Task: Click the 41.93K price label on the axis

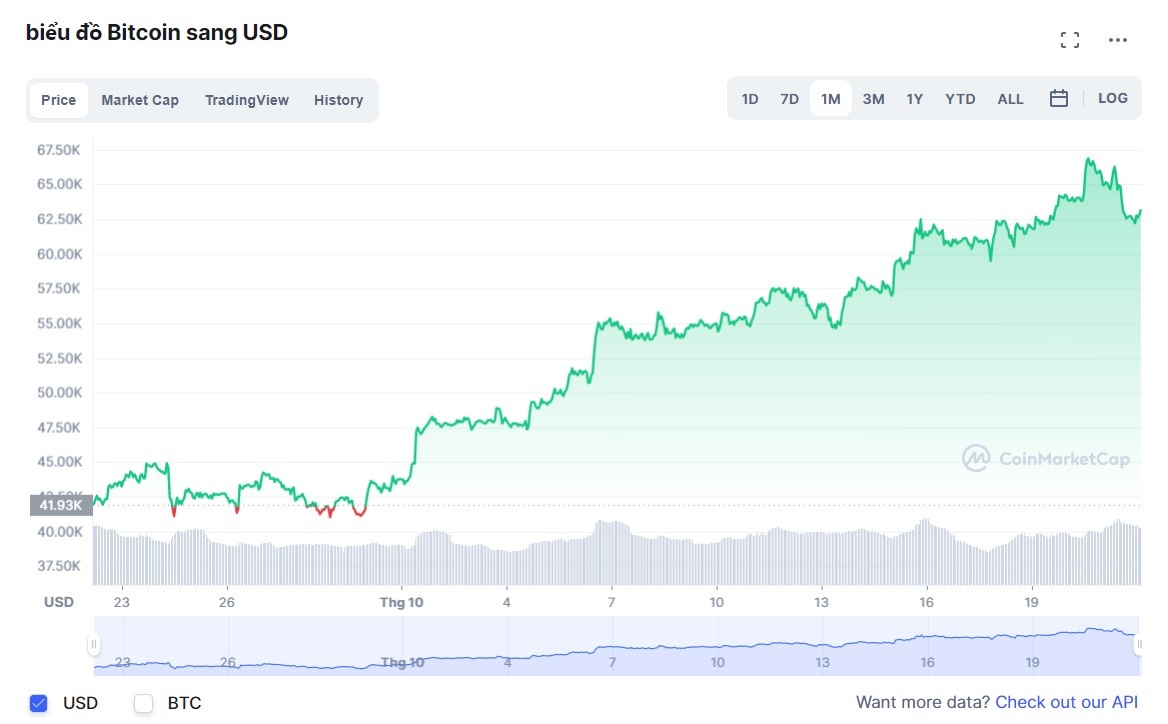Action: click(x=60, y=505)
